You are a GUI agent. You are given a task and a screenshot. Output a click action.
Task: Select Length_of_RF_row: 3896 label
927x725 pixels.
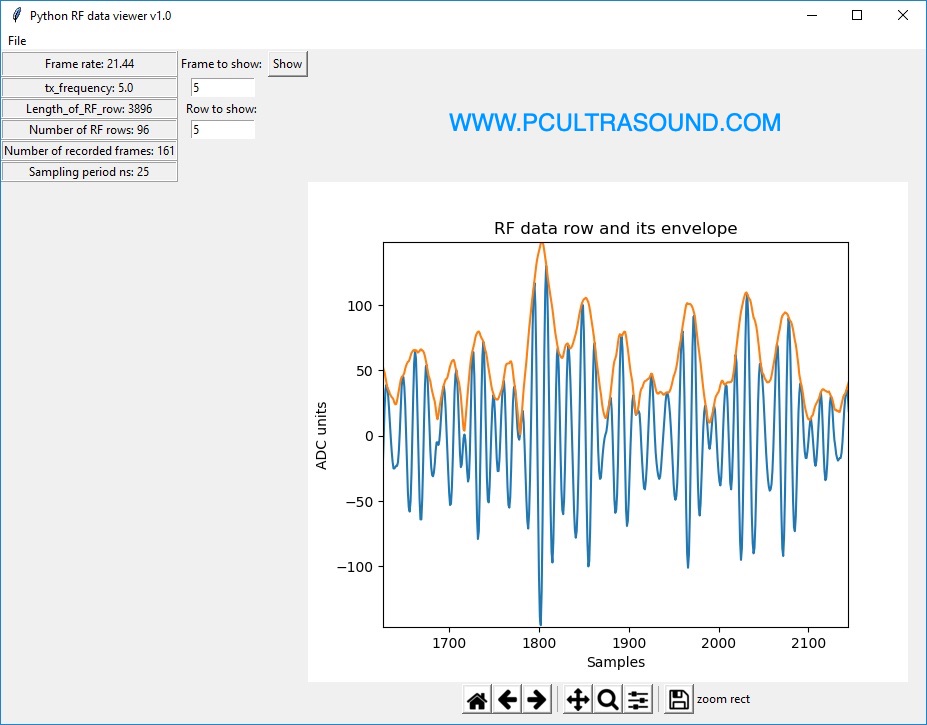(x=89, y=109)
